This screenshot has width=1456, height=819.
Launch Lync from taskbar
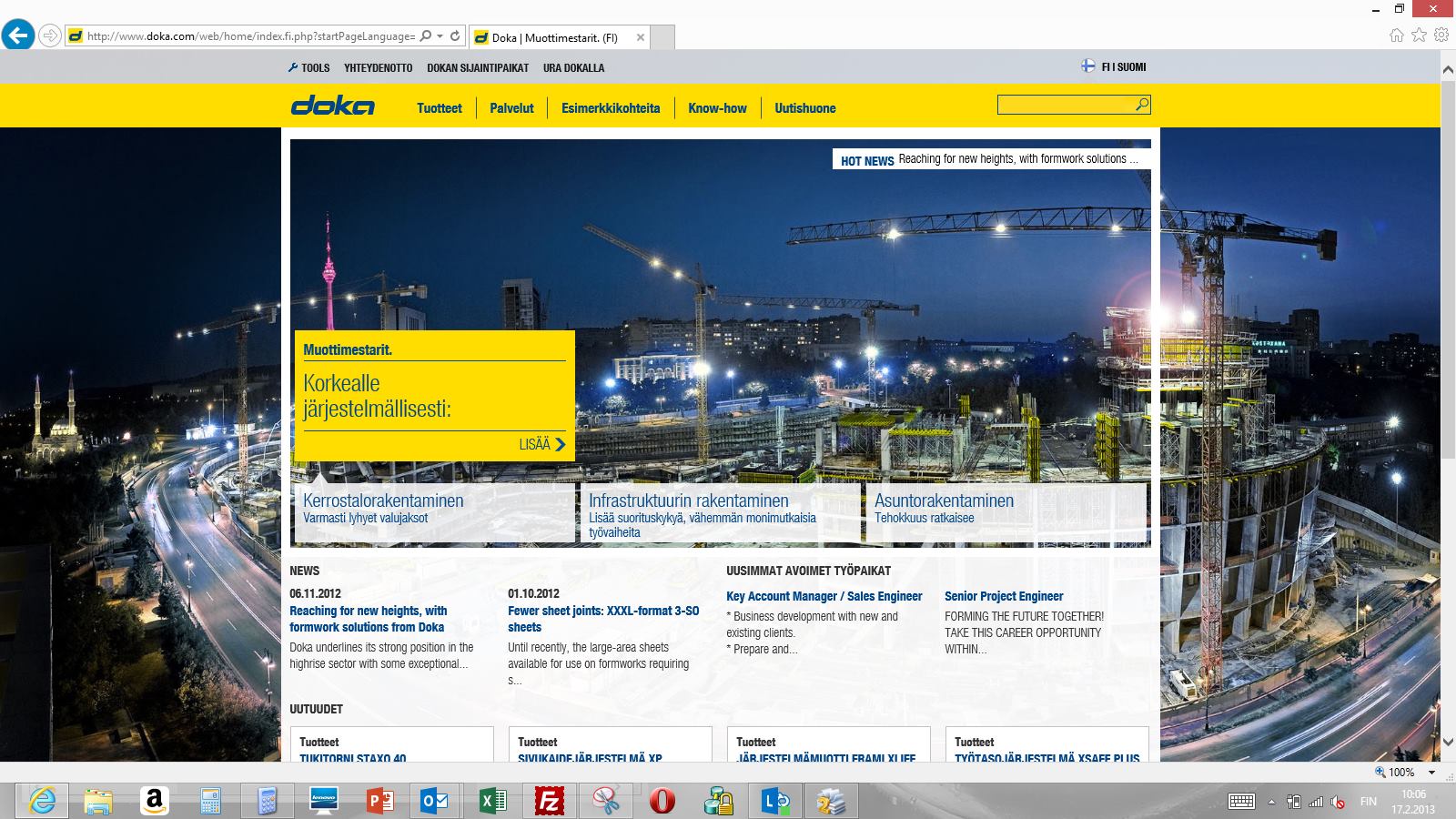coord(775,801)
